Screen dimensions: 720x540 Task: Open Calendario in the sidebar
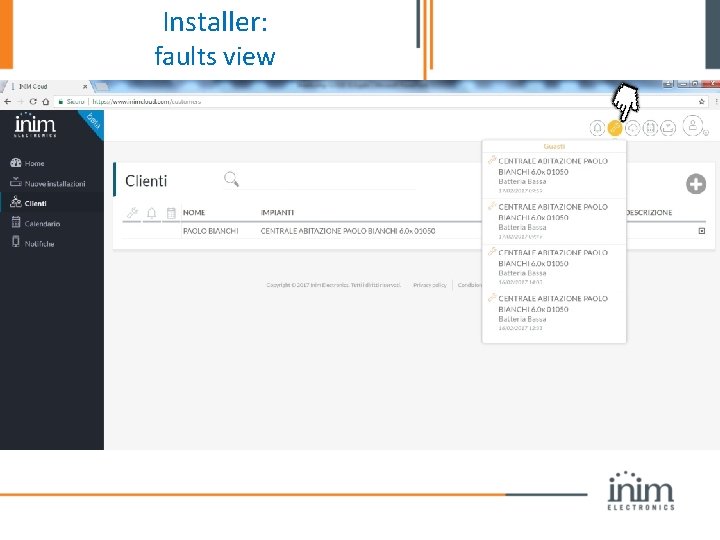pyautogui.click(x=36, y=223)
